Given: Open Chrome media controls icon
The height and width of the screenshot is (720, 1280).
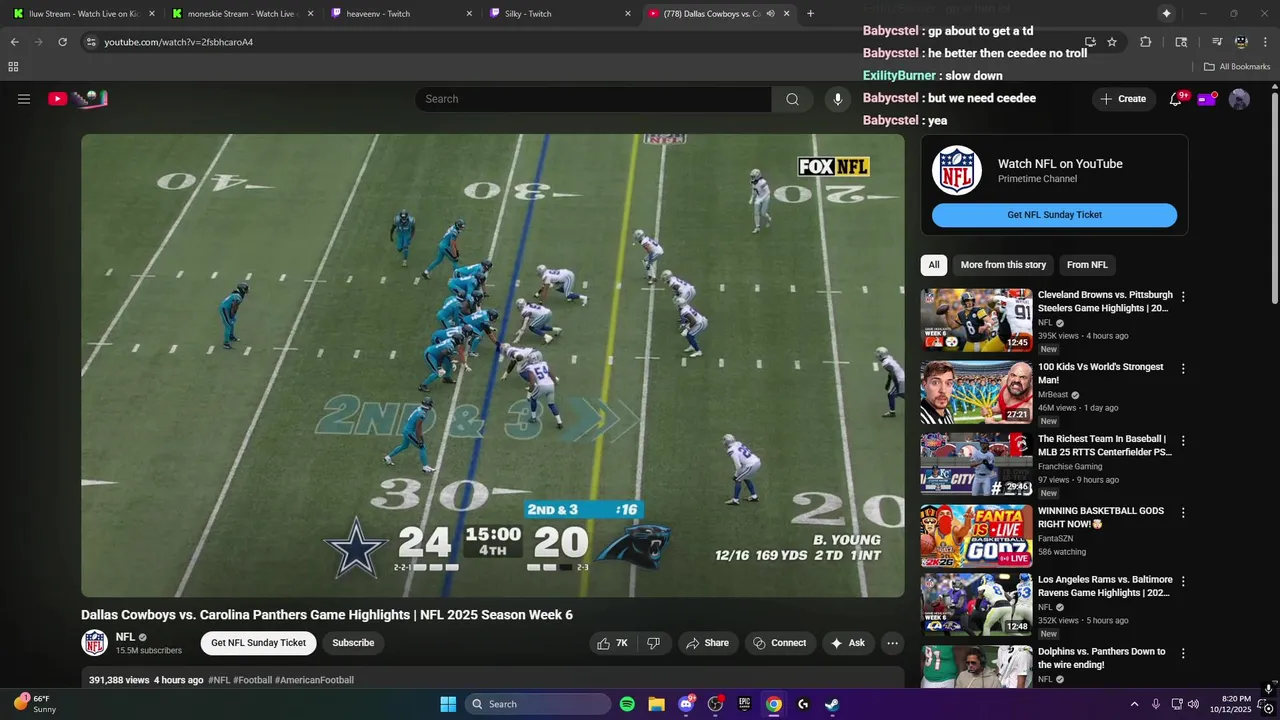Looking at the screenshot, I should click(x=1217, y=42).
